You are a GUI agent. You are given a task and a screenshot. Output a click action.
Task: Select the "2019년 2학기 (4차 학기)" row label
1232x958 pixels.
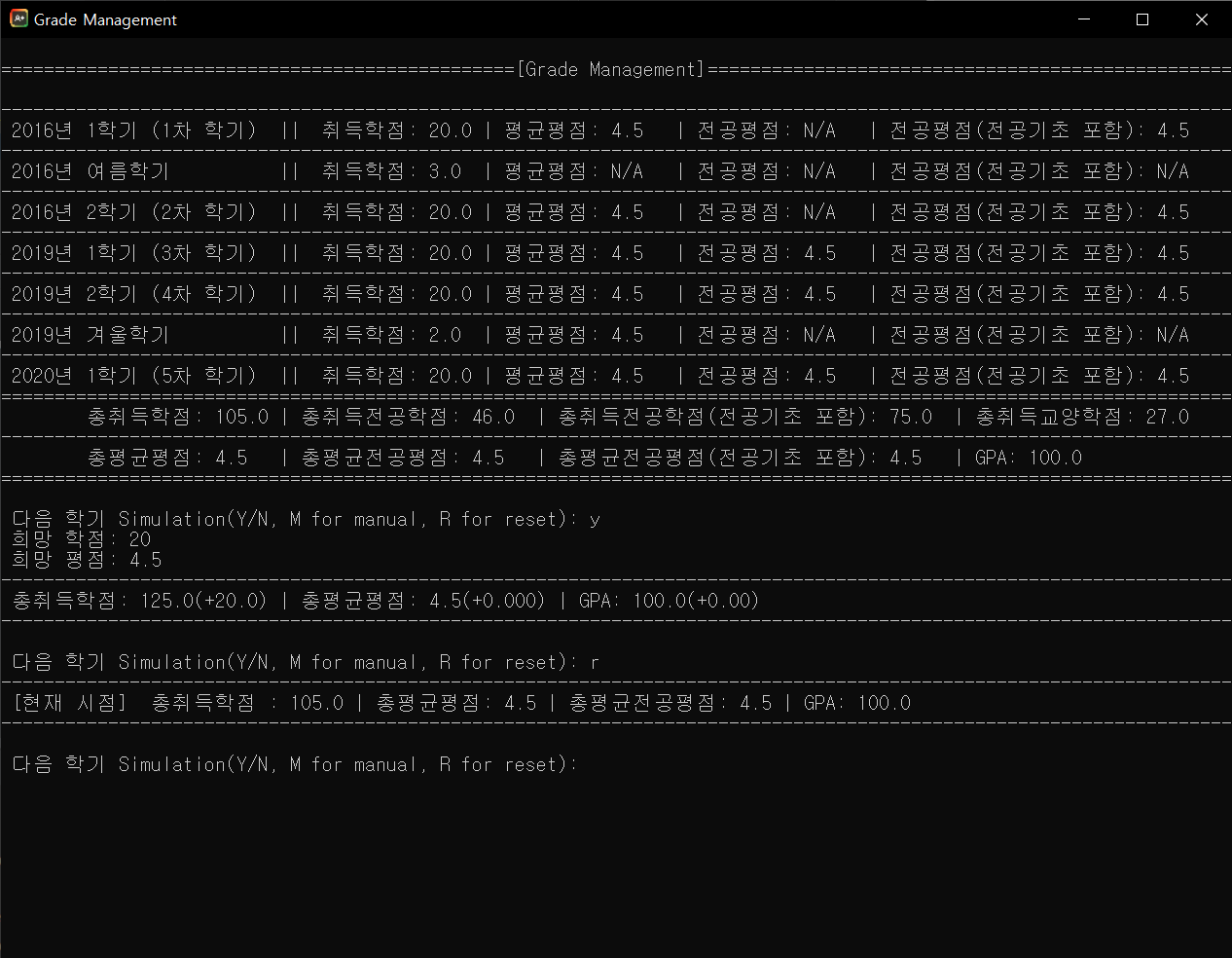(x=133, y=294)
